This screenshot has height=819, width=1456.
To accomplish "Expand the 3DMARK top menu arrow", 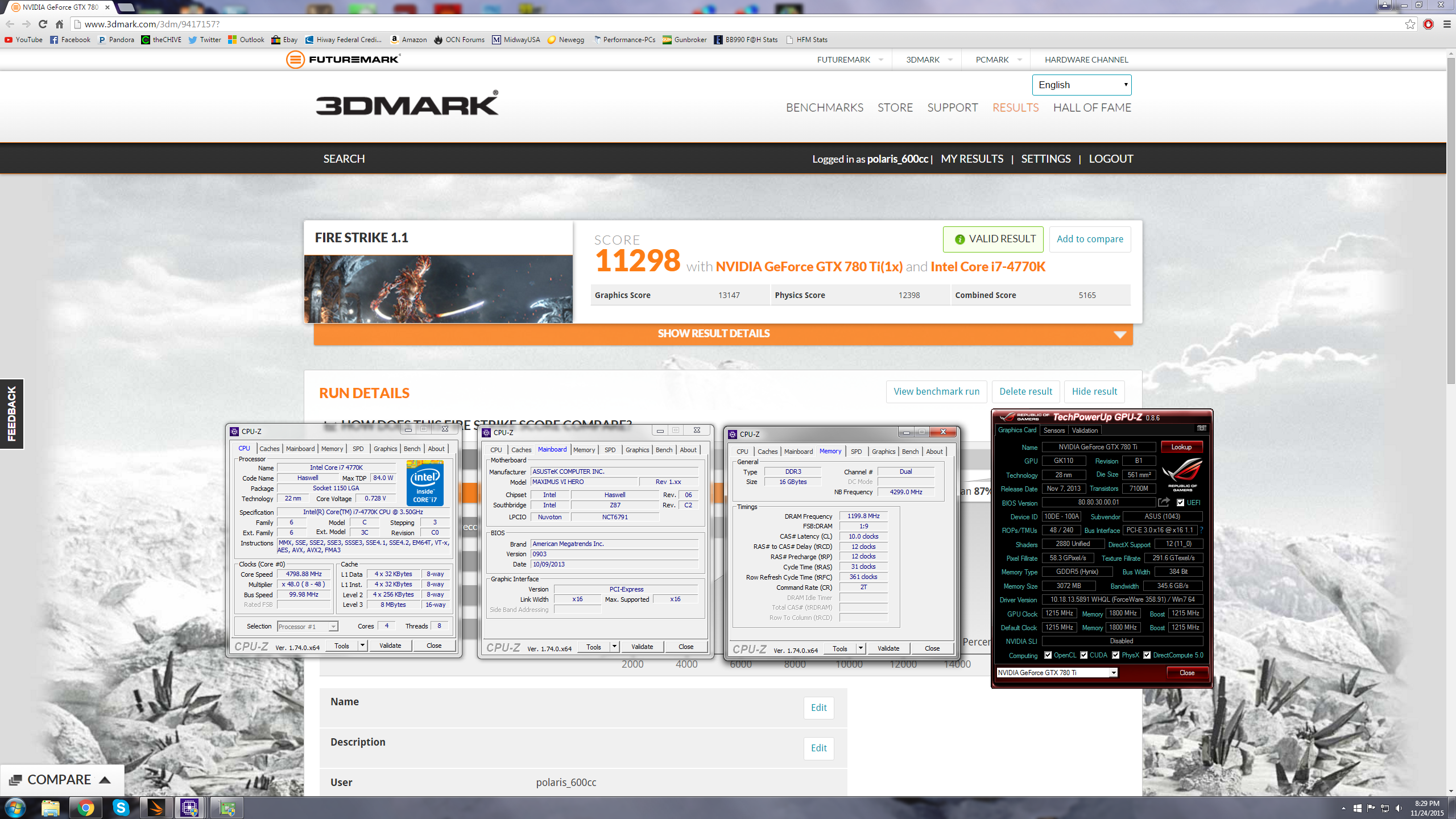I will [x=950, y=60].
